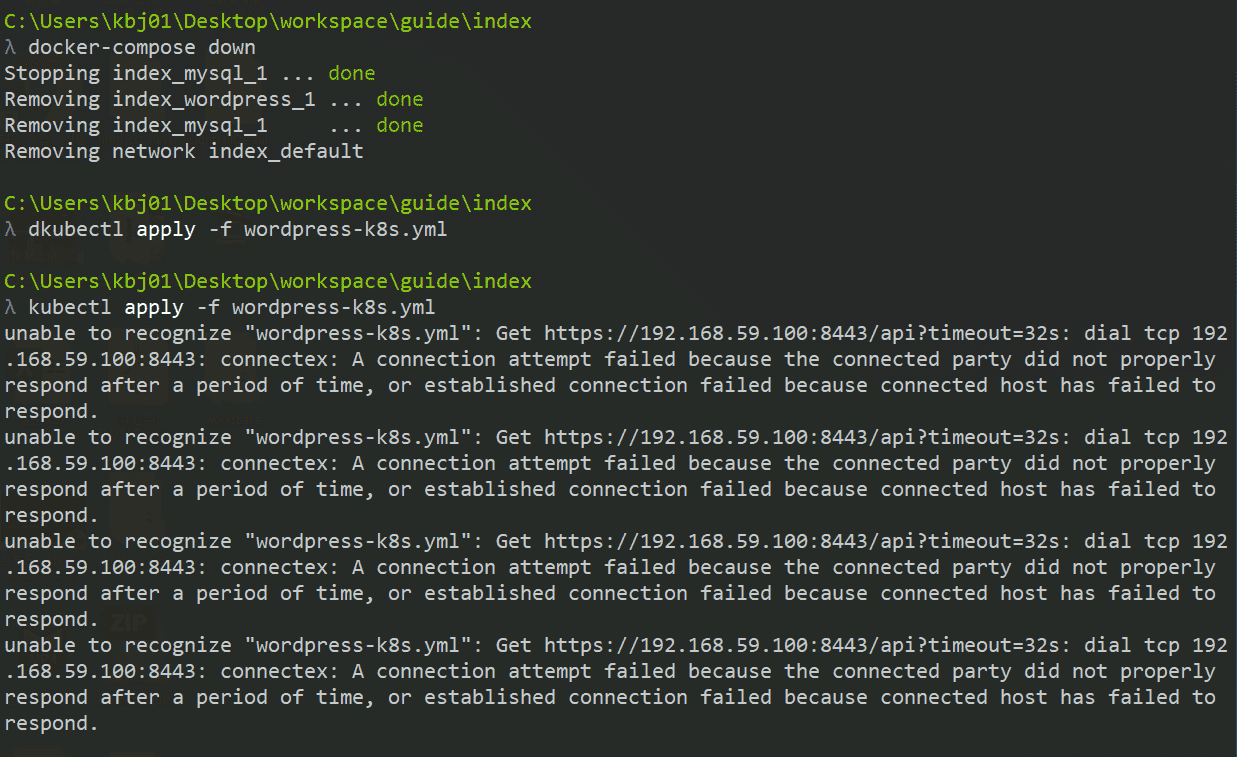Click the lambda prompt before dkubectl

[11, 229]
